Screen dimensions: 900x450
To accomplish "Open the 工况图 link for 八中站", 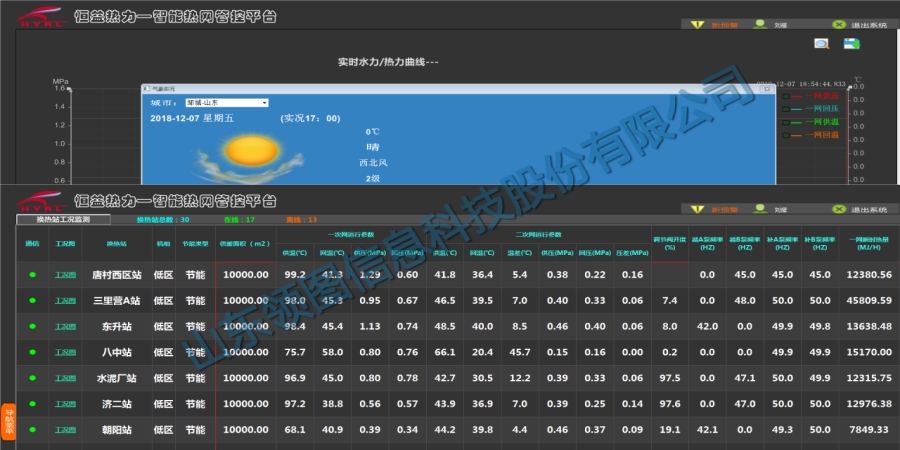I will [64, 352].
